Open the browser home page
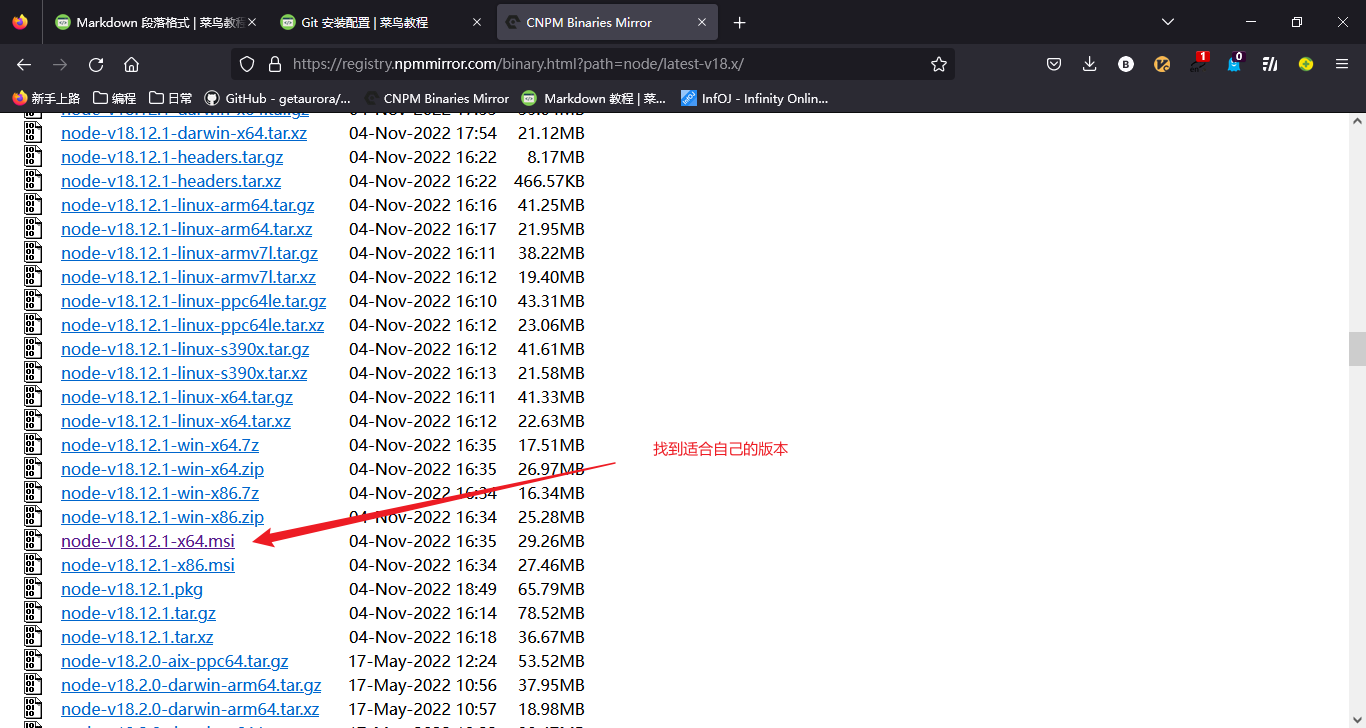1366x728 pixels. coord(131,64)
